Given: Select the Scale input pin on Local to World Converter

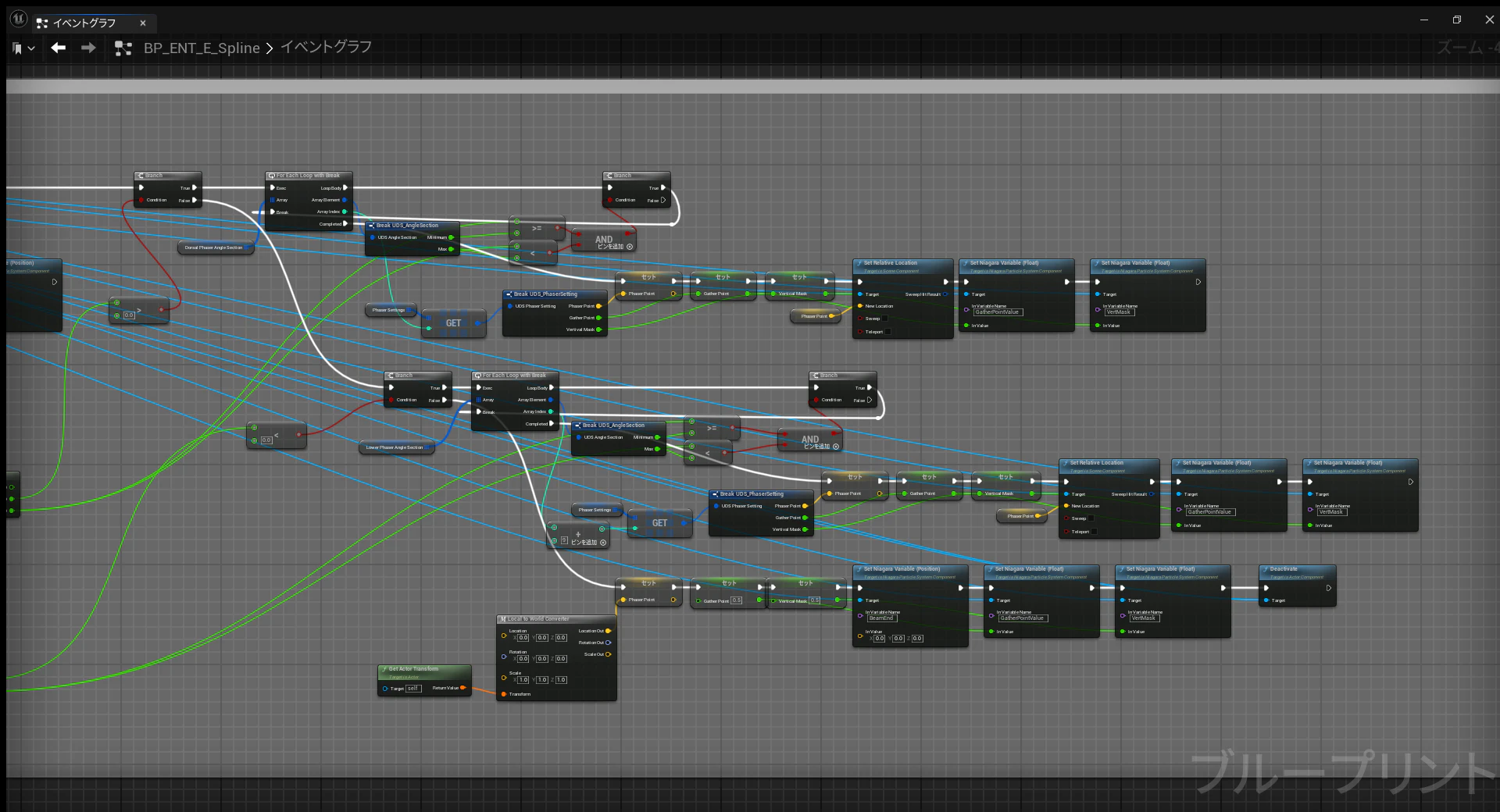Looking at the screenshot, I should coord(504,678).
